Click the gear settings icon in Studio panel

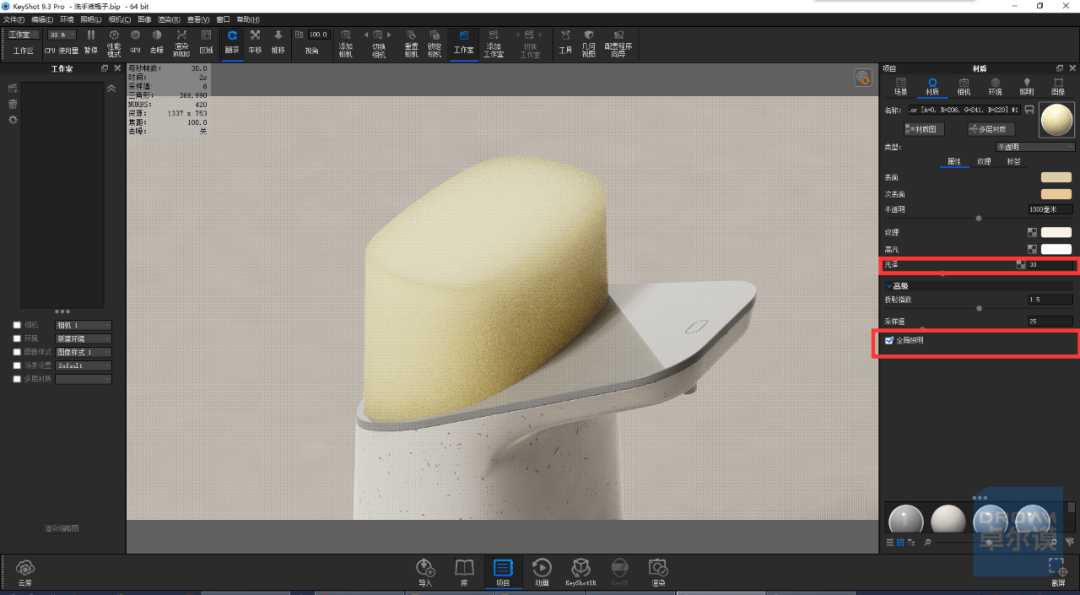click(x=12, y=120)
